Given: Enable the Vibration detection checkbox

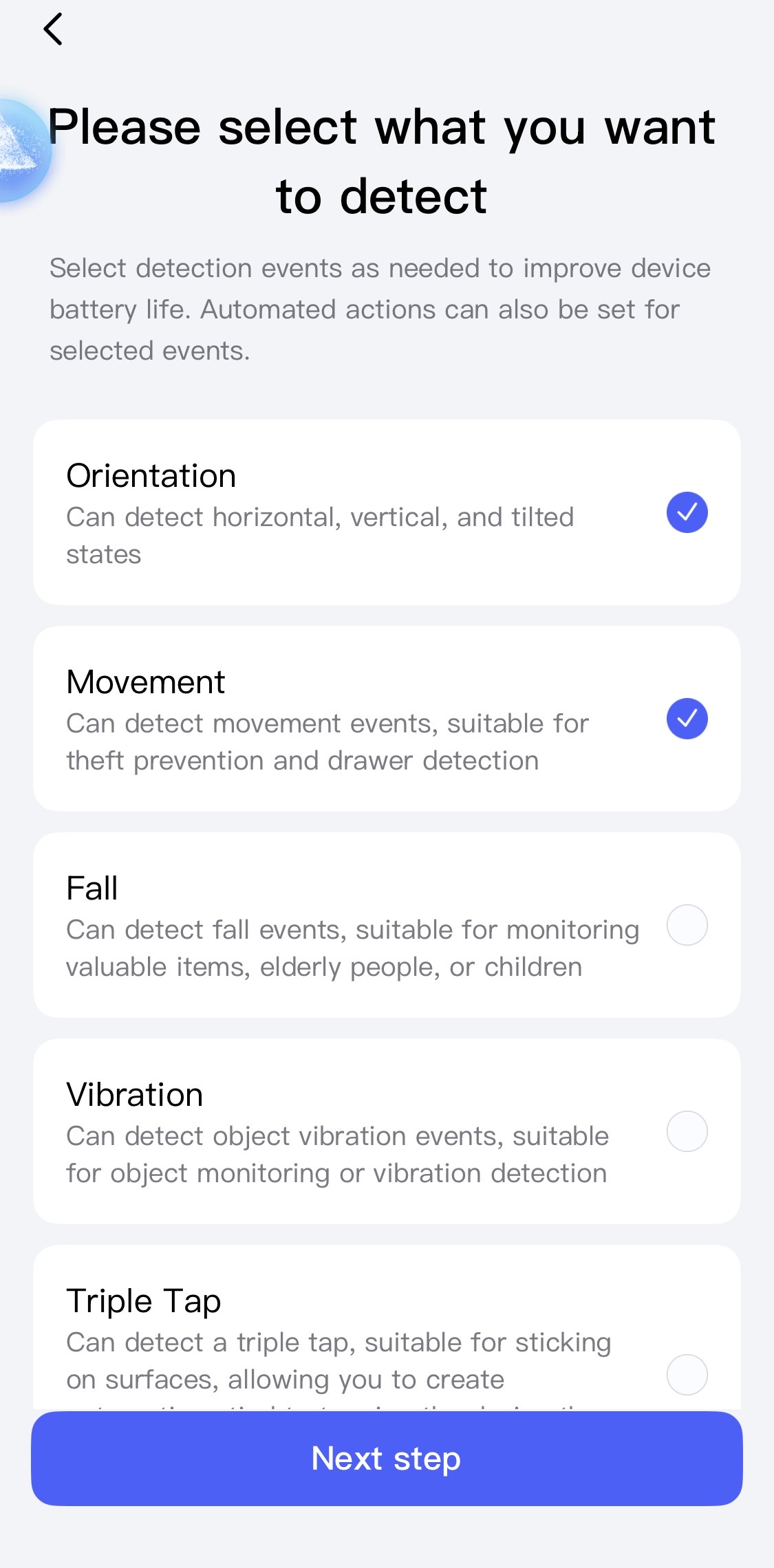Looking at the screenshot, I should pos(687,1131).
